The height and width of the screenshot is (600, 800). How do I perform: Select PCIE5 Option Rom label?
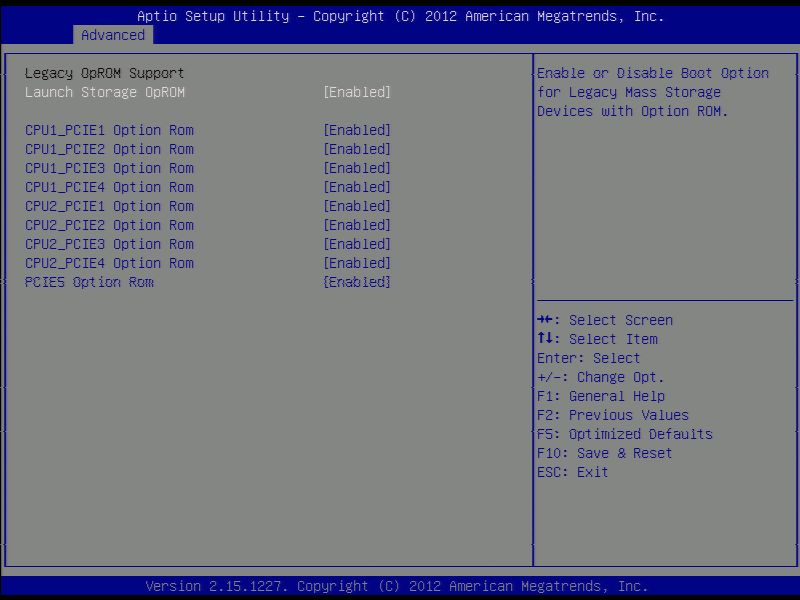[x=89, y=282]
